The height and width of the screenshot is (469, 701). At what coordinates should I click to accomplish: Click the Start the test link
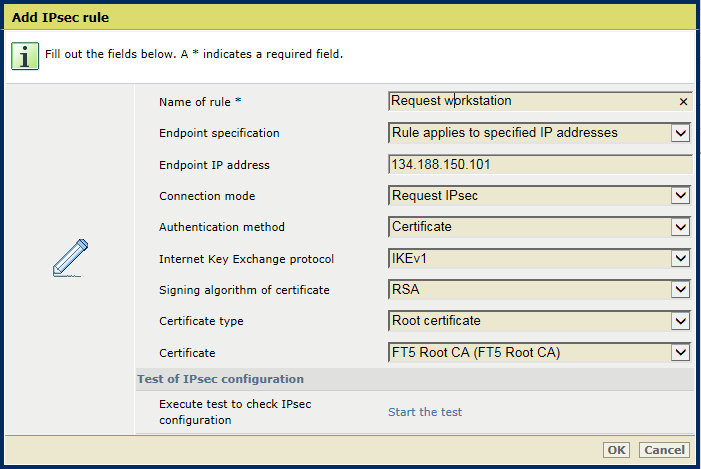pyautogui.click(x=425, y=412)
